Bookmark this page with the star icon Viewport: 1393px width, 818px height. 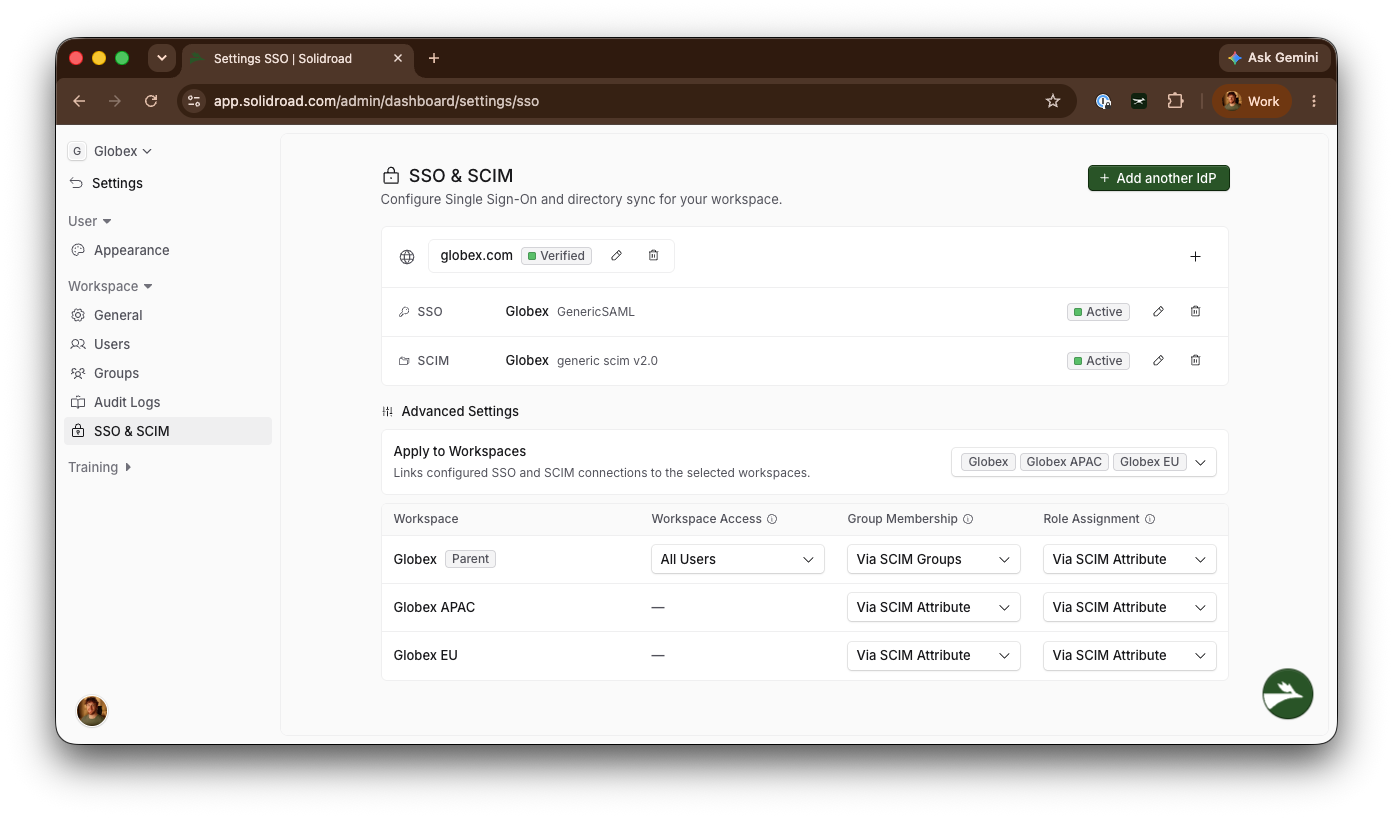click(x=1053, y=101)
